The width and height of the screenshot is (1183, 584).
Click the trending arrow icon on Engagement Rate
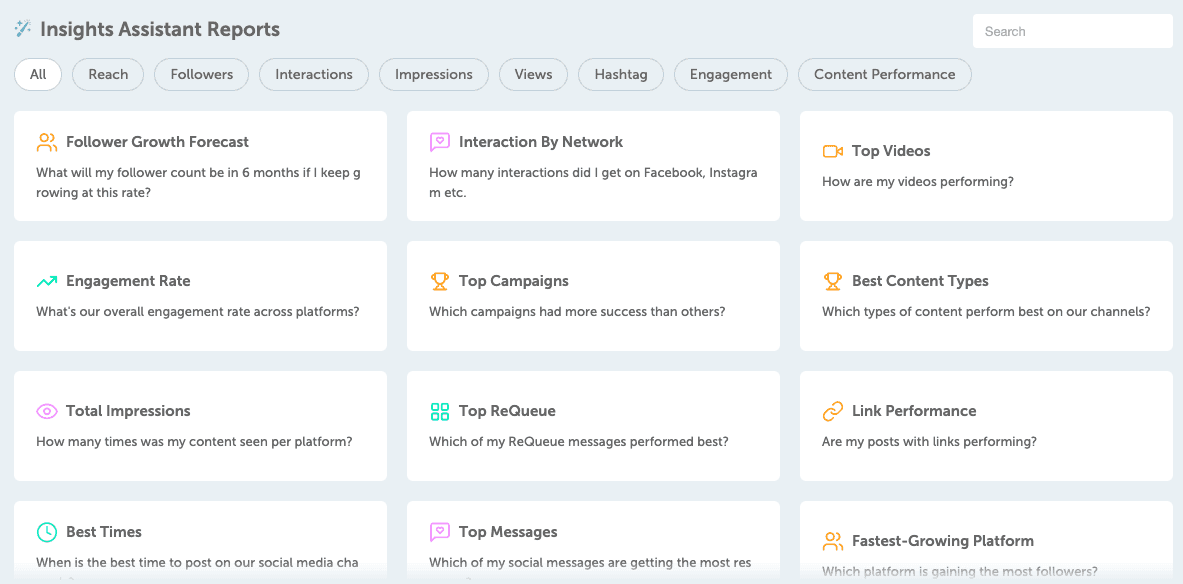[x=47, y=281]
